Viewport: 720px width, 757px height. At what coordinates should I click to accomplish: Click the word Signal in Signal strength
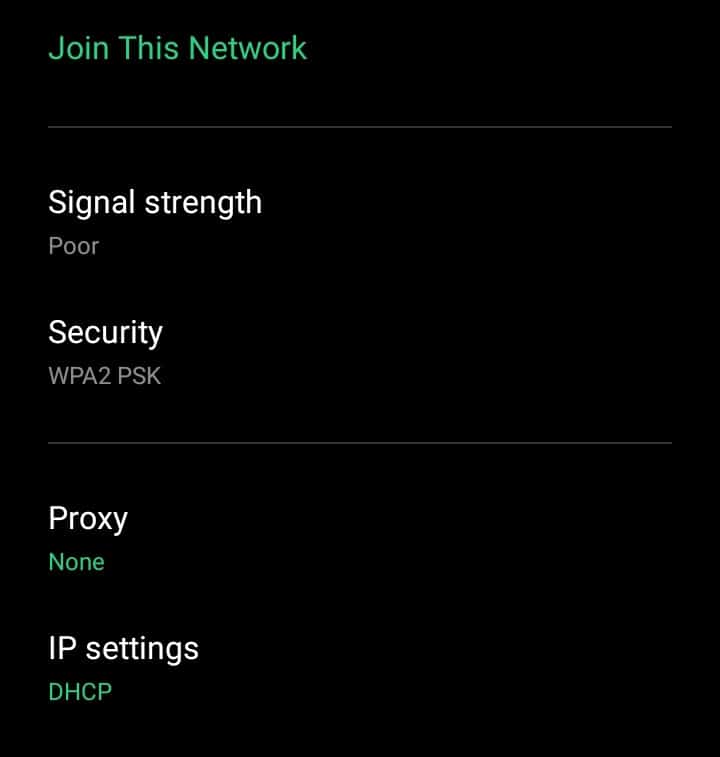pos(91,203)
